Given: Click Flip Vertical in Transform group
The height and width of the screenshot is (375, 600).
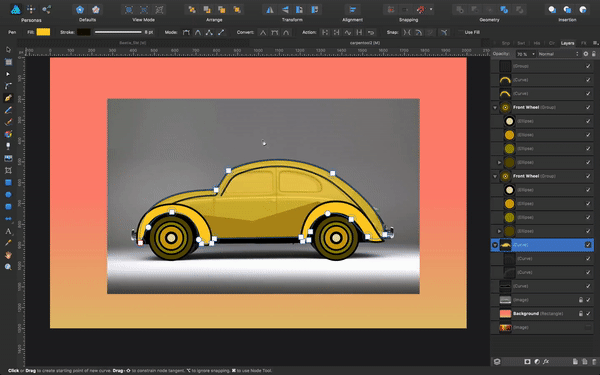Looking at the screenshot, I should pyautogui.click(x=285, y=10).
